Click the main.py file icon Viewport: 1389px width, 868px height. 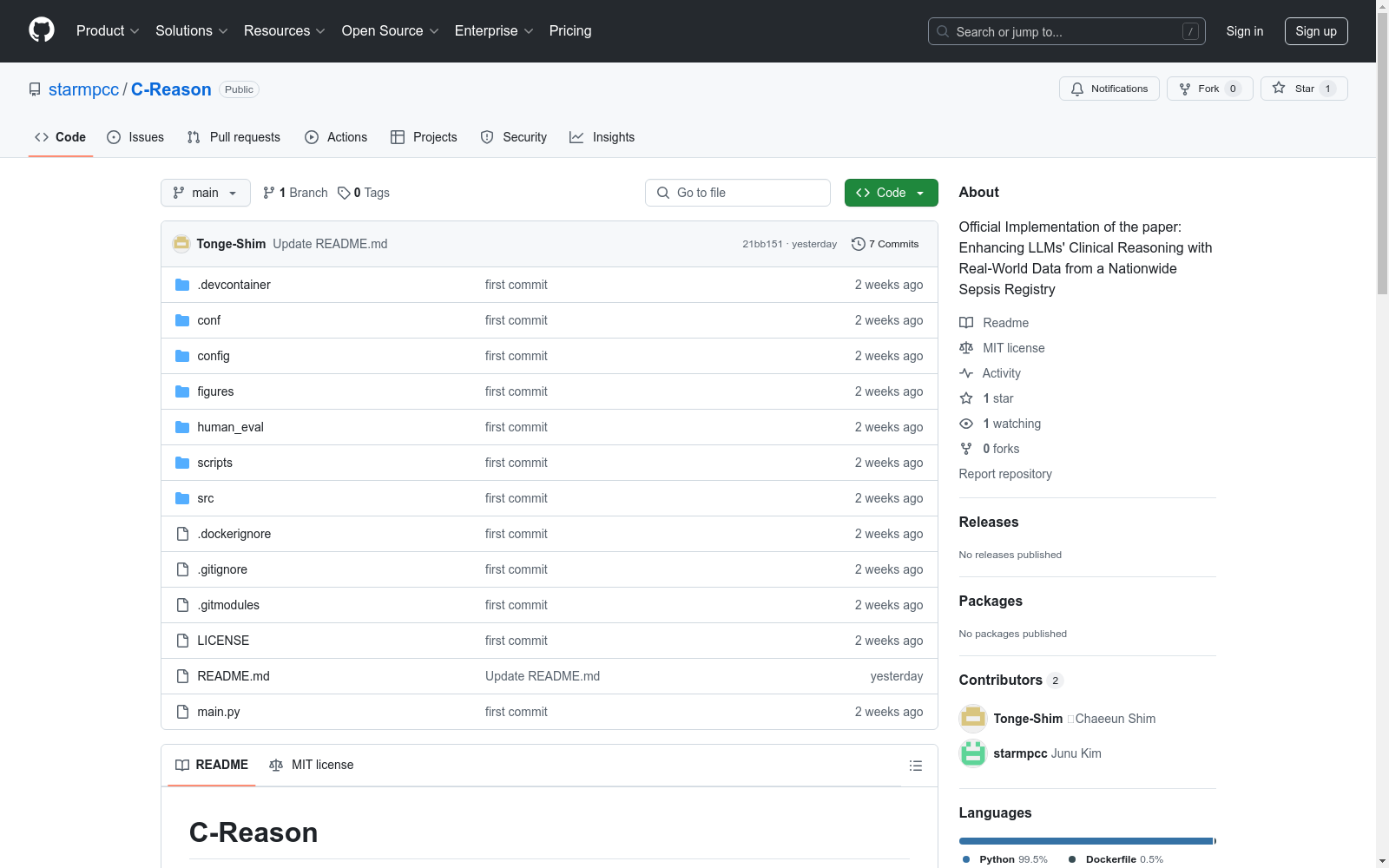(x=182, y=712)
